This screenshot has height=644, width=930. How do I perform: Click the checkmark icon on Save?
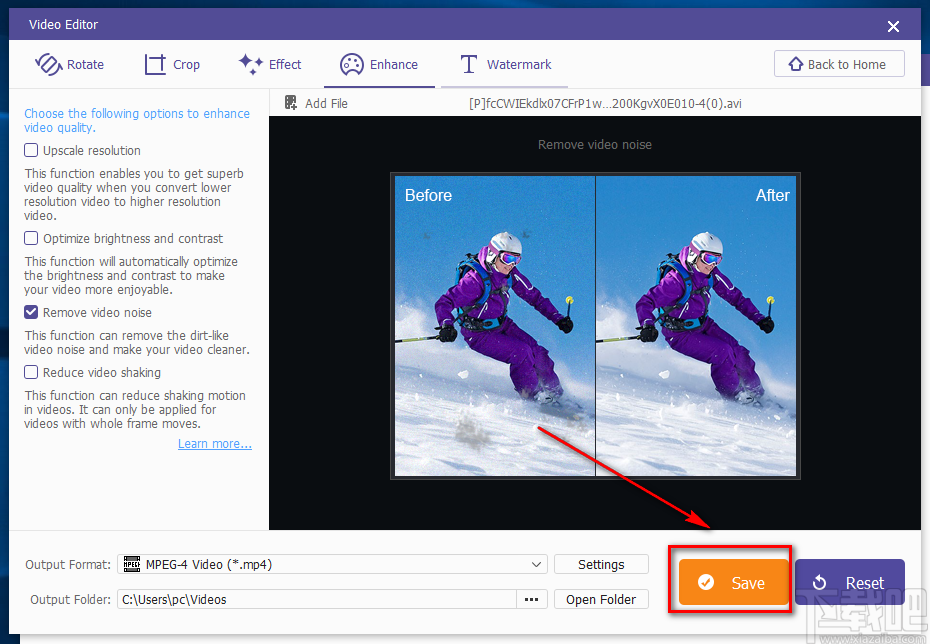tap(706, 582)
